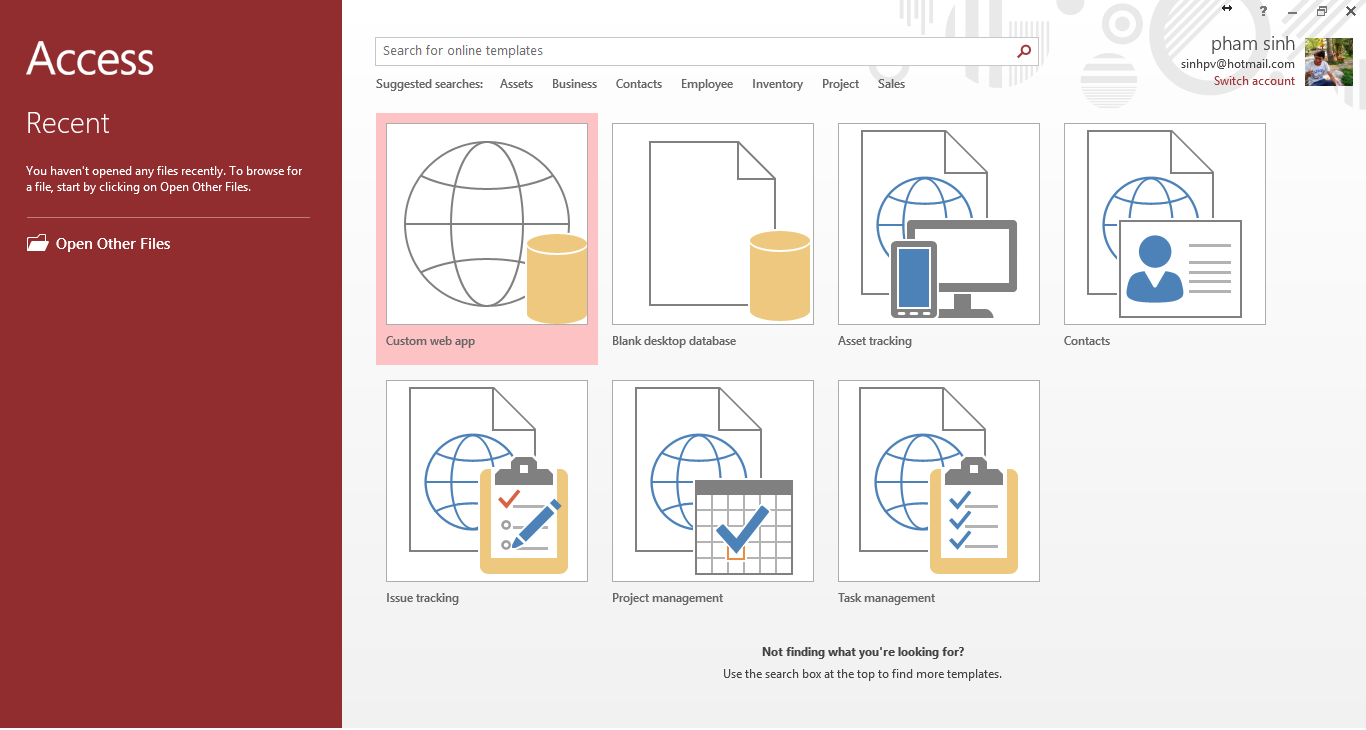Click the Open Other Files link

point(113,244)
